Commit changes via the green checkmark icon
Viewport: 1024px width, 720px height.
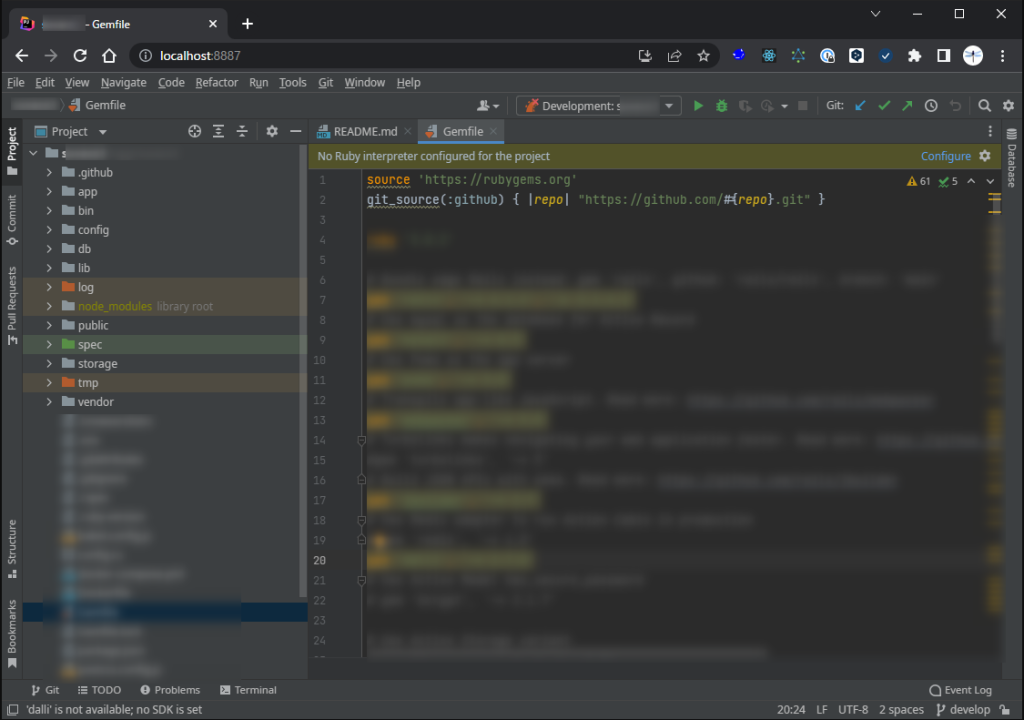coord(884,105)
